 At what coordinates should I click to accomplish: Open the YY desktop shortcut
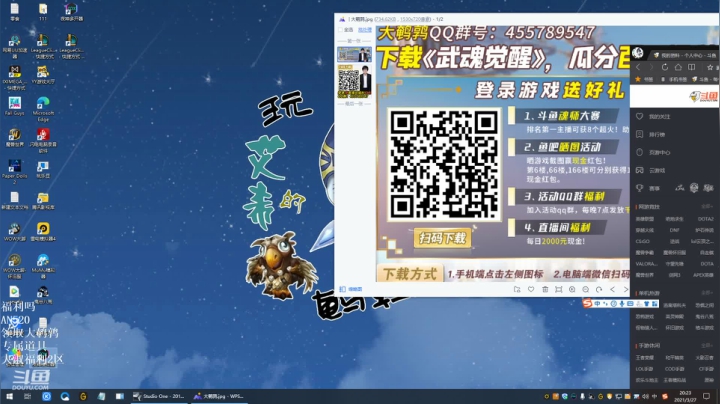click(43, 75)
